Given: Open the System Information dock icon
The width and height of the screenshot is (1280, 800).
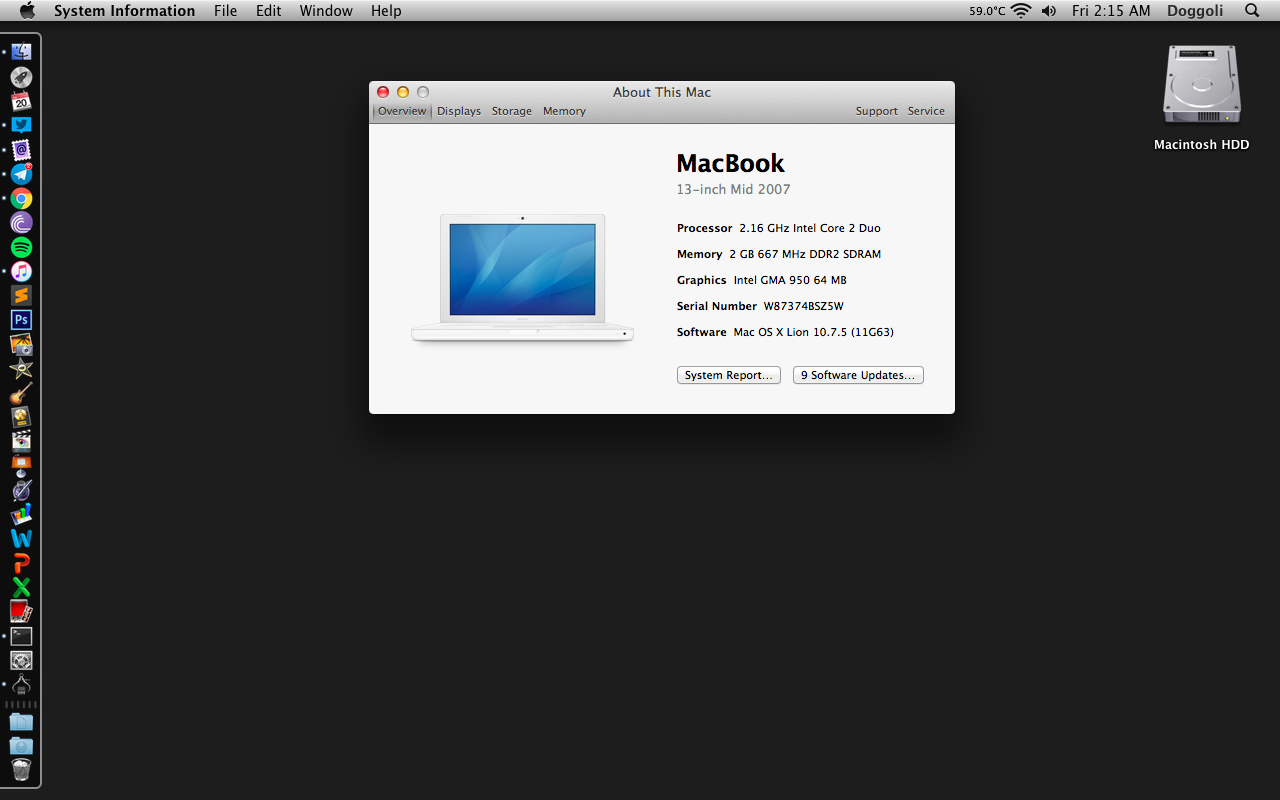Looking at the screenshot, I should (x=21, y=685).
